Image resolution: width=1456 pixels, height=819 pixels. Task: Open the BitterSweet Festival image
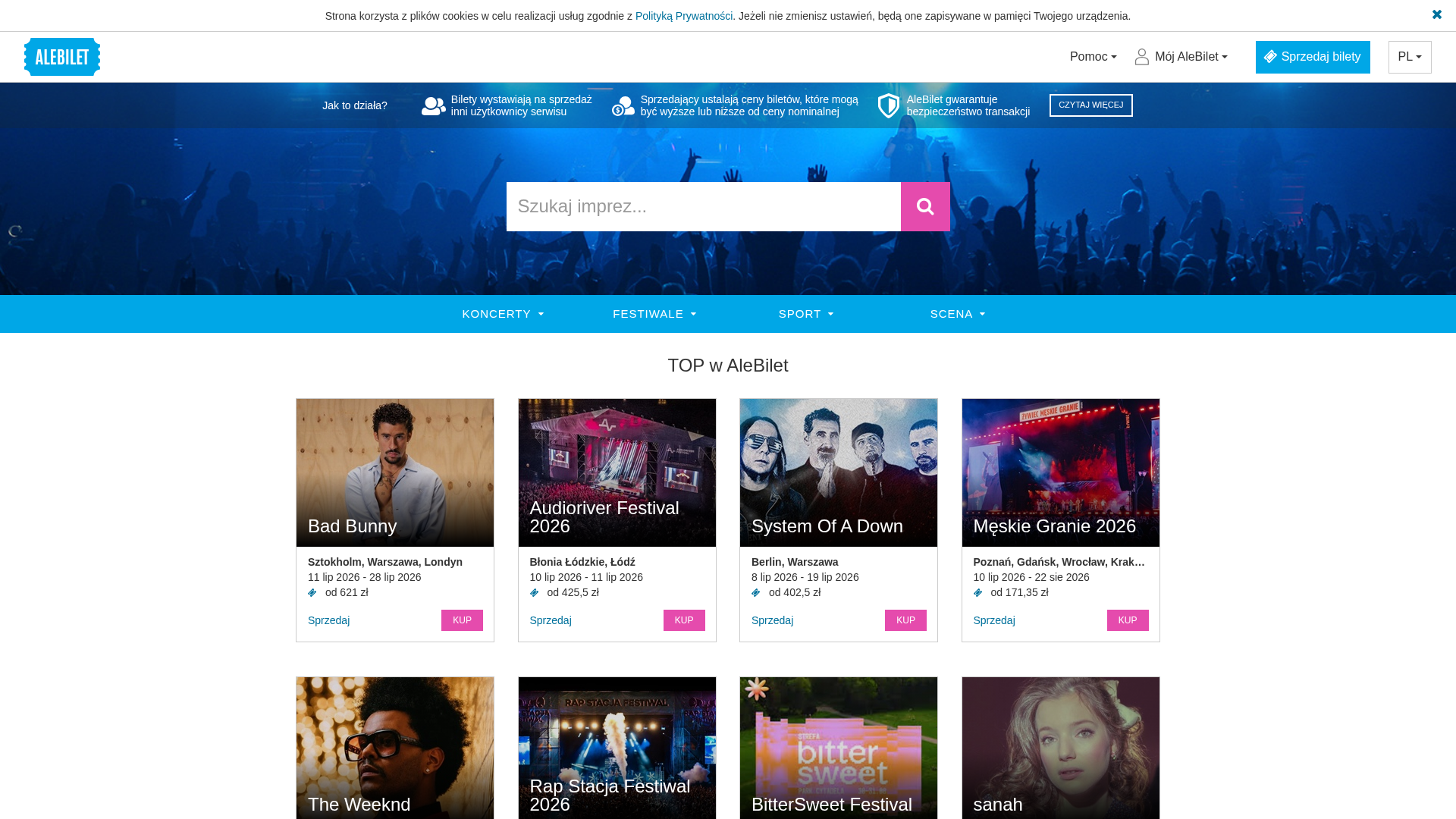(839, 748)
